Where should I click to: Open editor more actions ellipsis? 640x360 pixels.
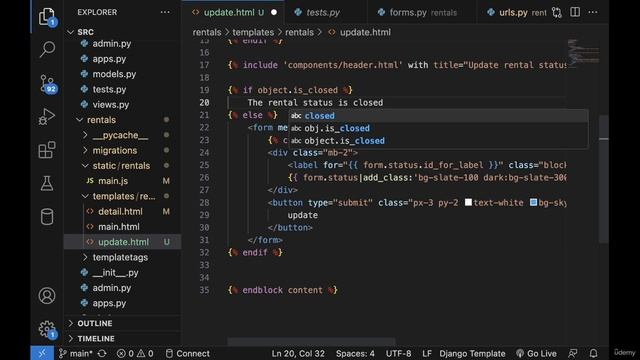click(593, 12)
